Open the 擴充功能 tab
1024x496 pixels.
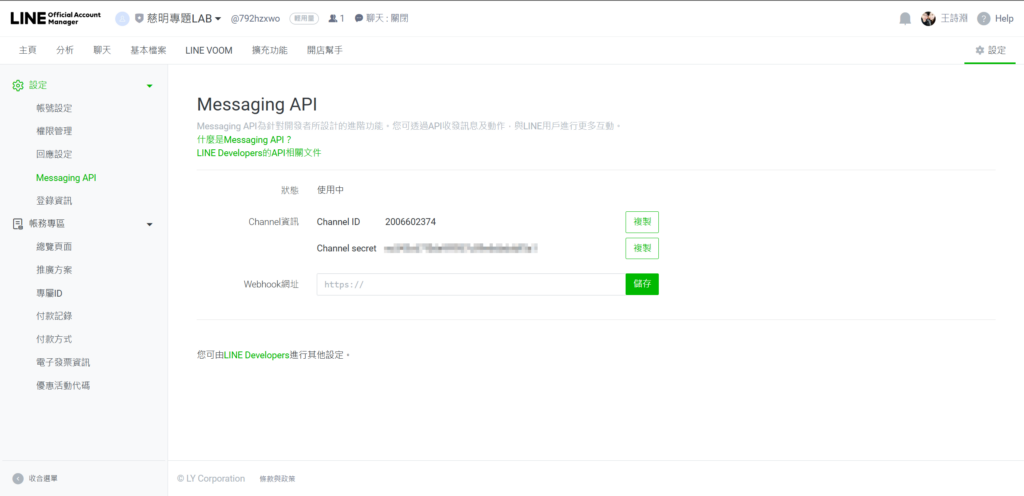click(x=270, y=50)
